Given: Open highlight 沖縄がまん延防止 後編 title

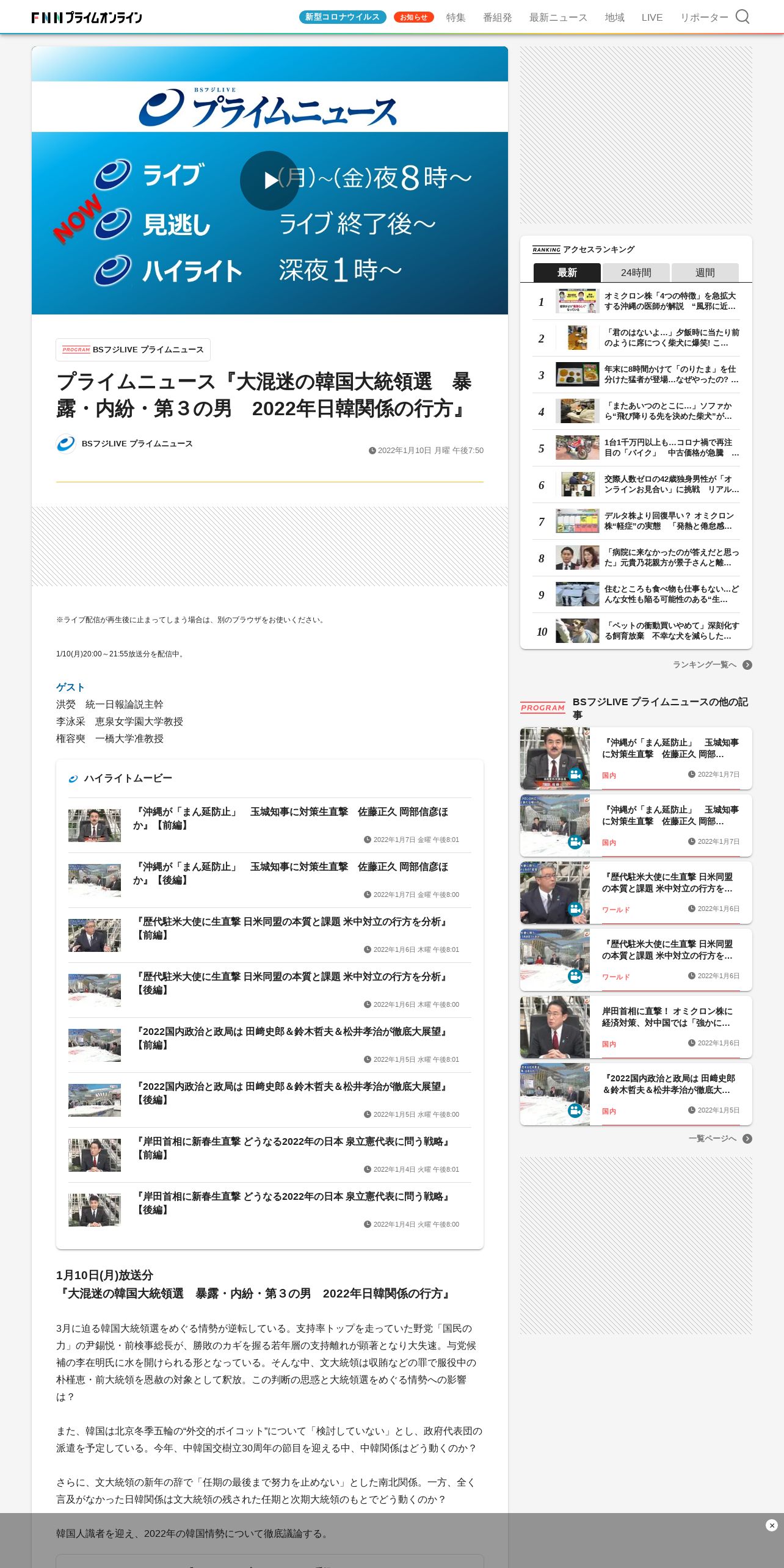Looking at the screenshot, I should 291,873.
